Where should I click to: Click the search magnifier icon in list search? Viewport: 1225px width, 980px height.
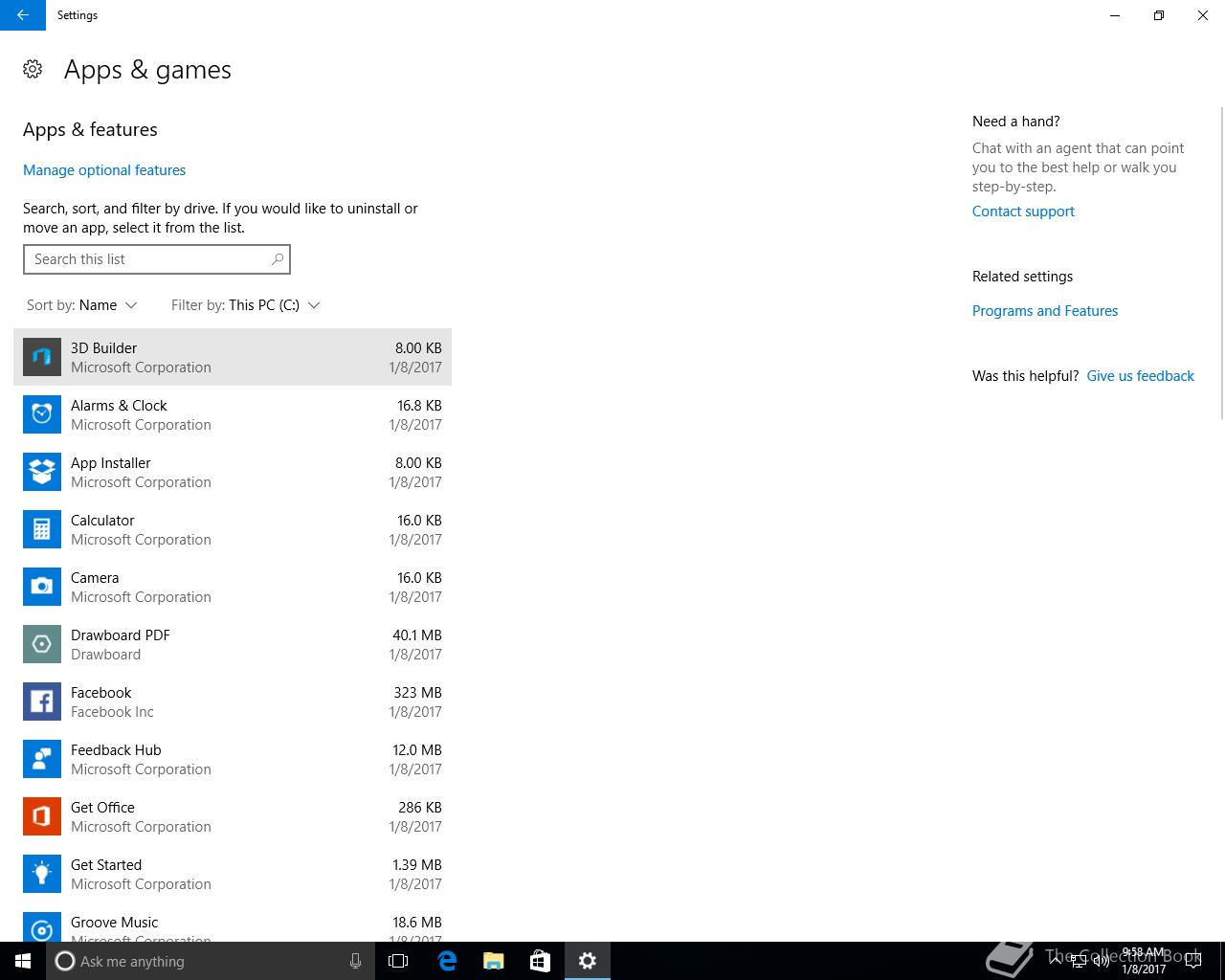pos(278,259)
